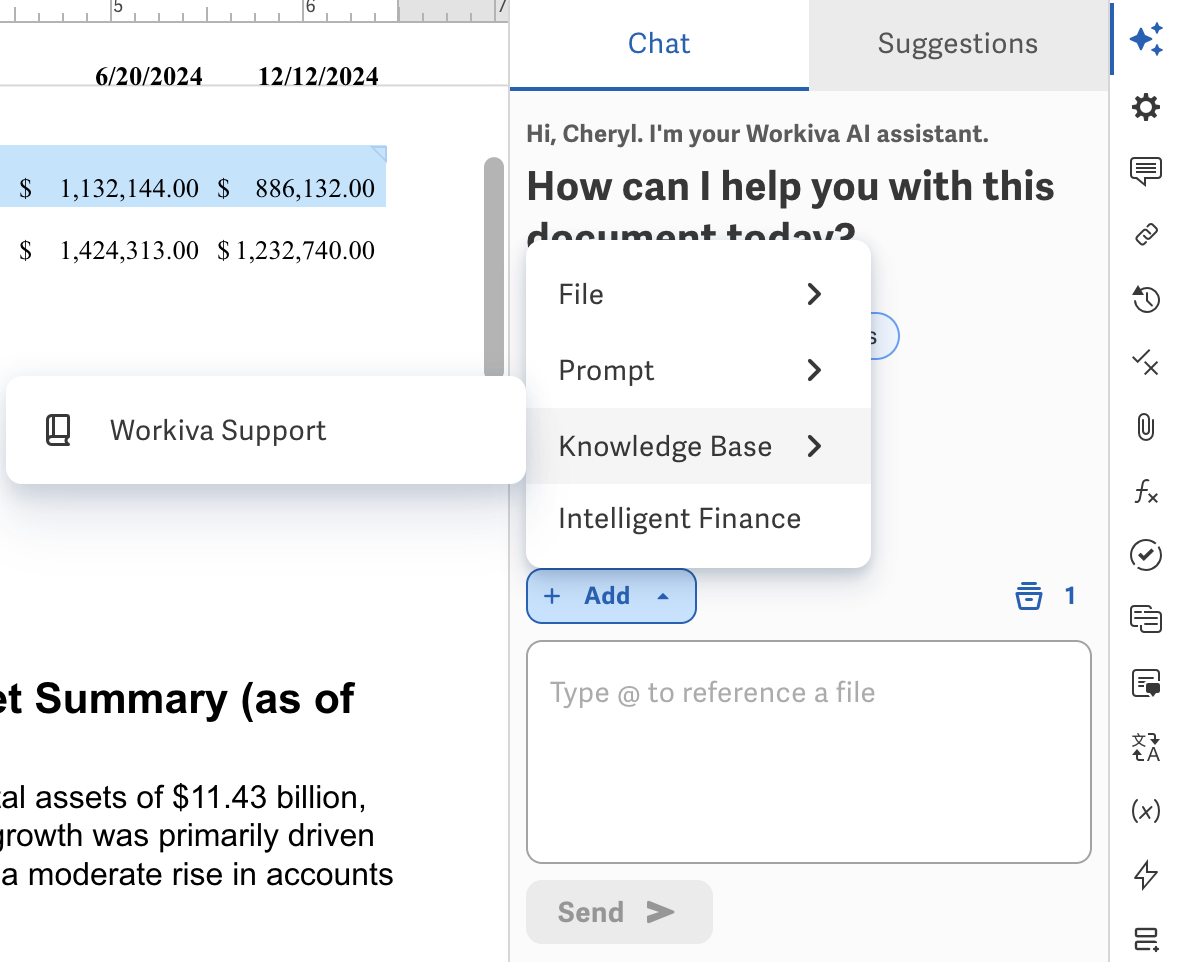Click the column header 6/20/2024
The image size is (1178, 962).
click(149, 77)
